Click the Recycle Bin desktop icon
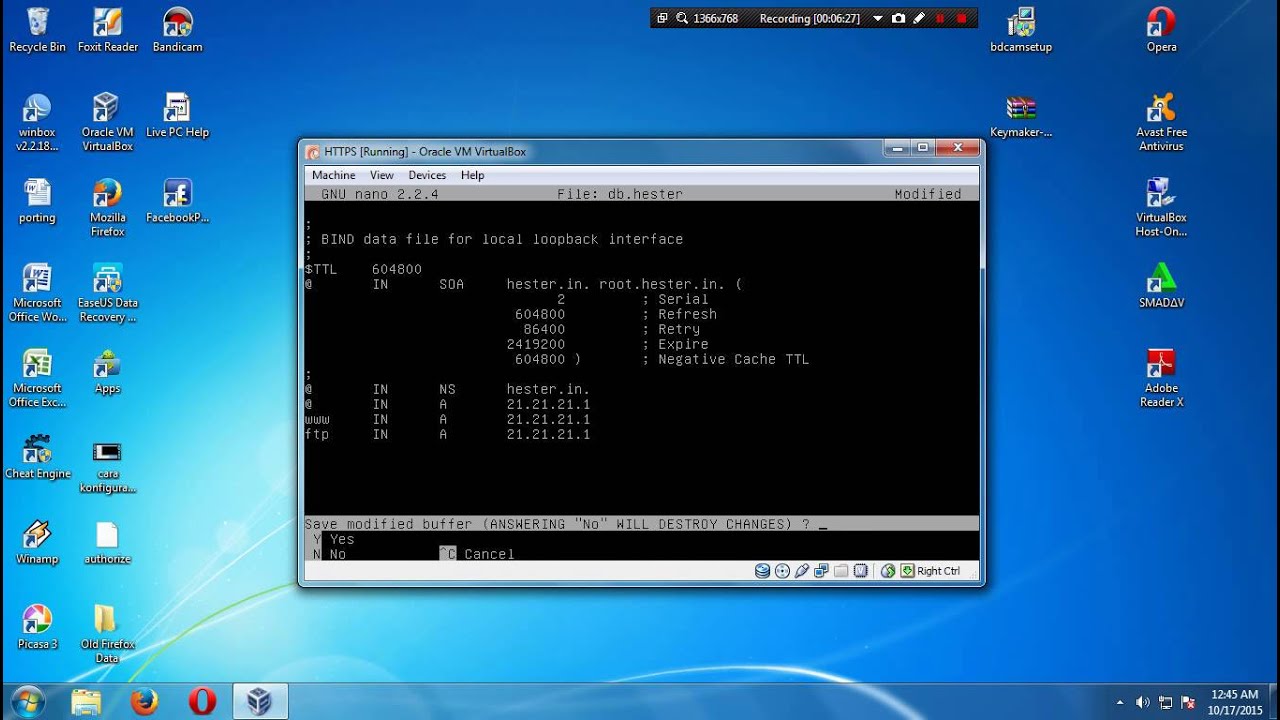The width and height of the screenshot is (1280, 720). click(37, 30)
